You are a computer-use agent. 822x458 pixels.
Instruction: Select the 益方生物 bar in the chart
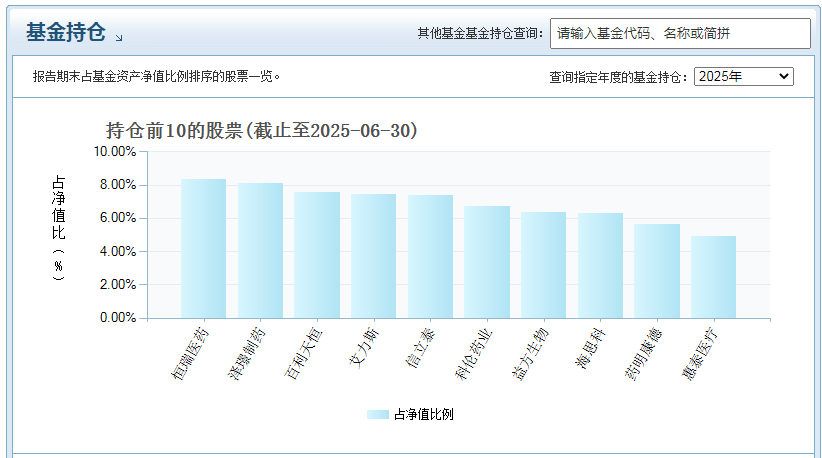[544, 265]
